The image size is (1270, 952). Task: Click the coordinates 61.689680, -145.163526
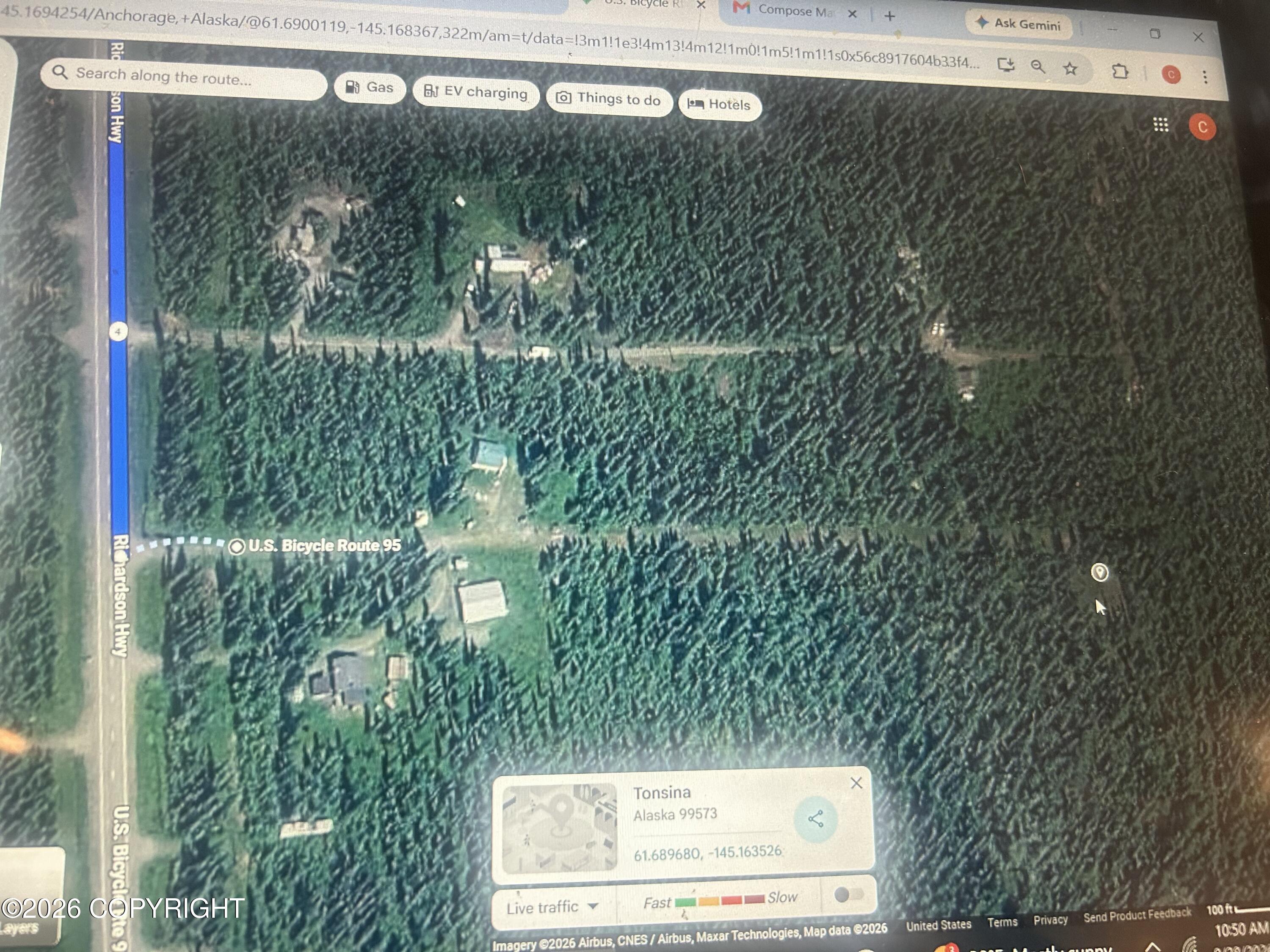[707, 852]
